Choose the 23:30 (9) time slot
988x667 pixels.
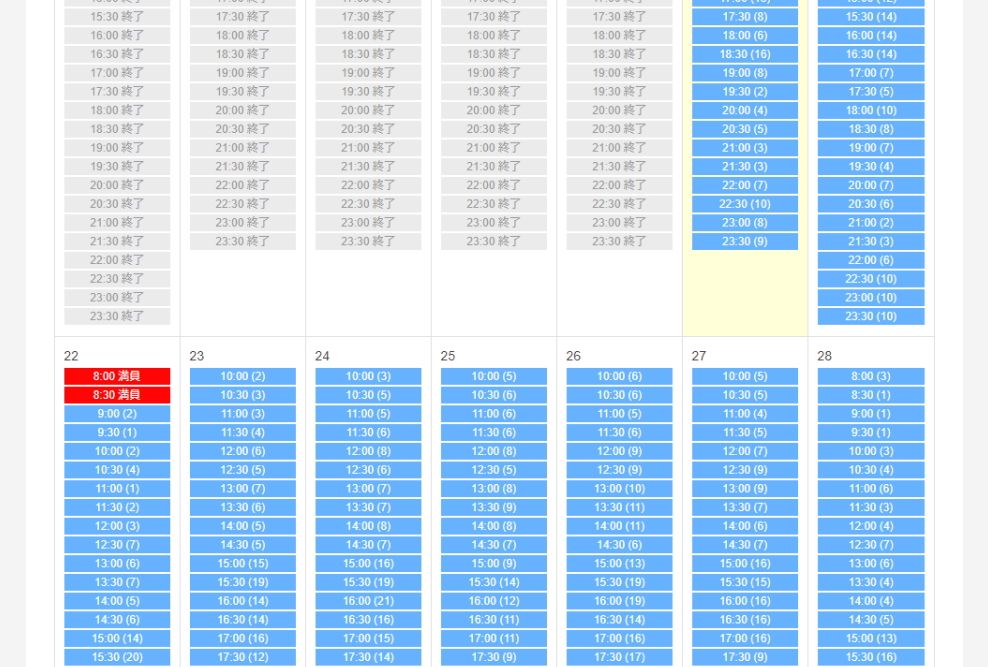[745, 241]
